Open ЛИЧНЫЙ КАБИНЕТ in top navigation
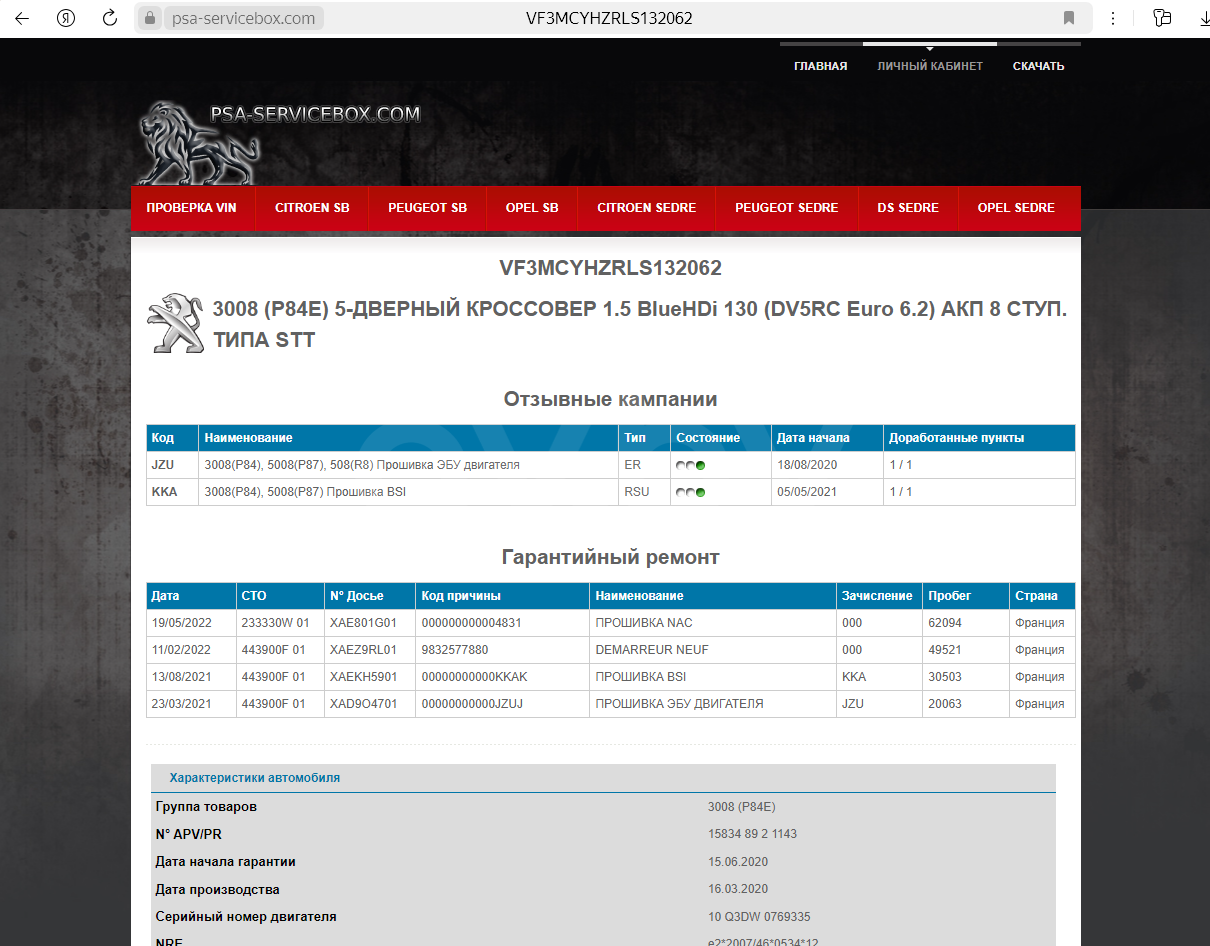 (930, 66)
